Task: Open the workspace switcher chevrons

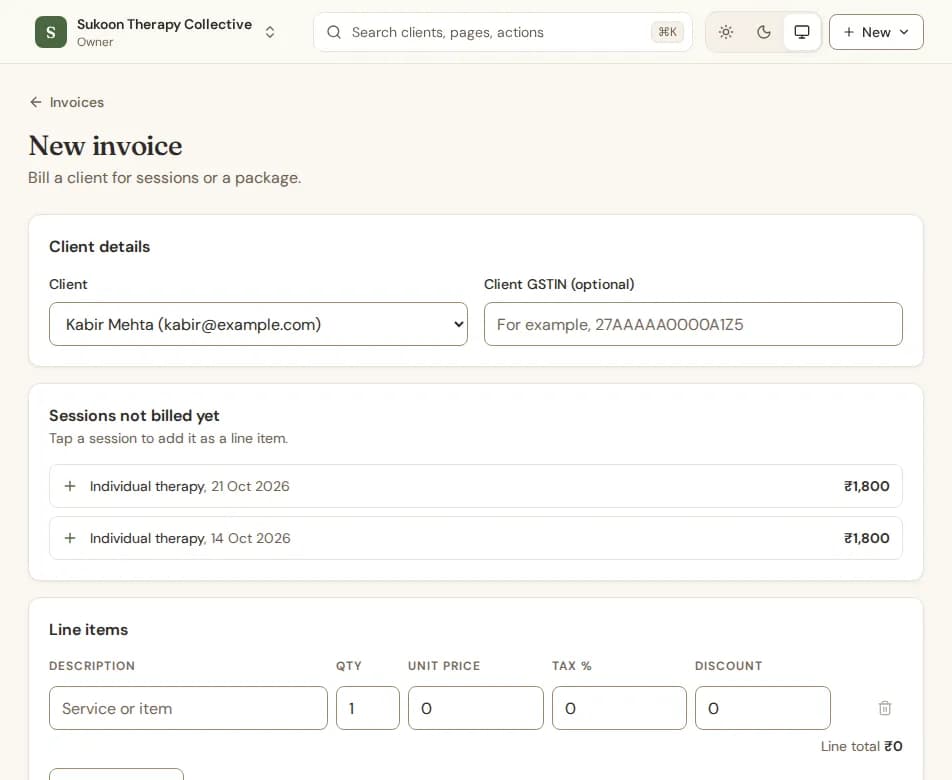Action: click(x=270, y=32)
